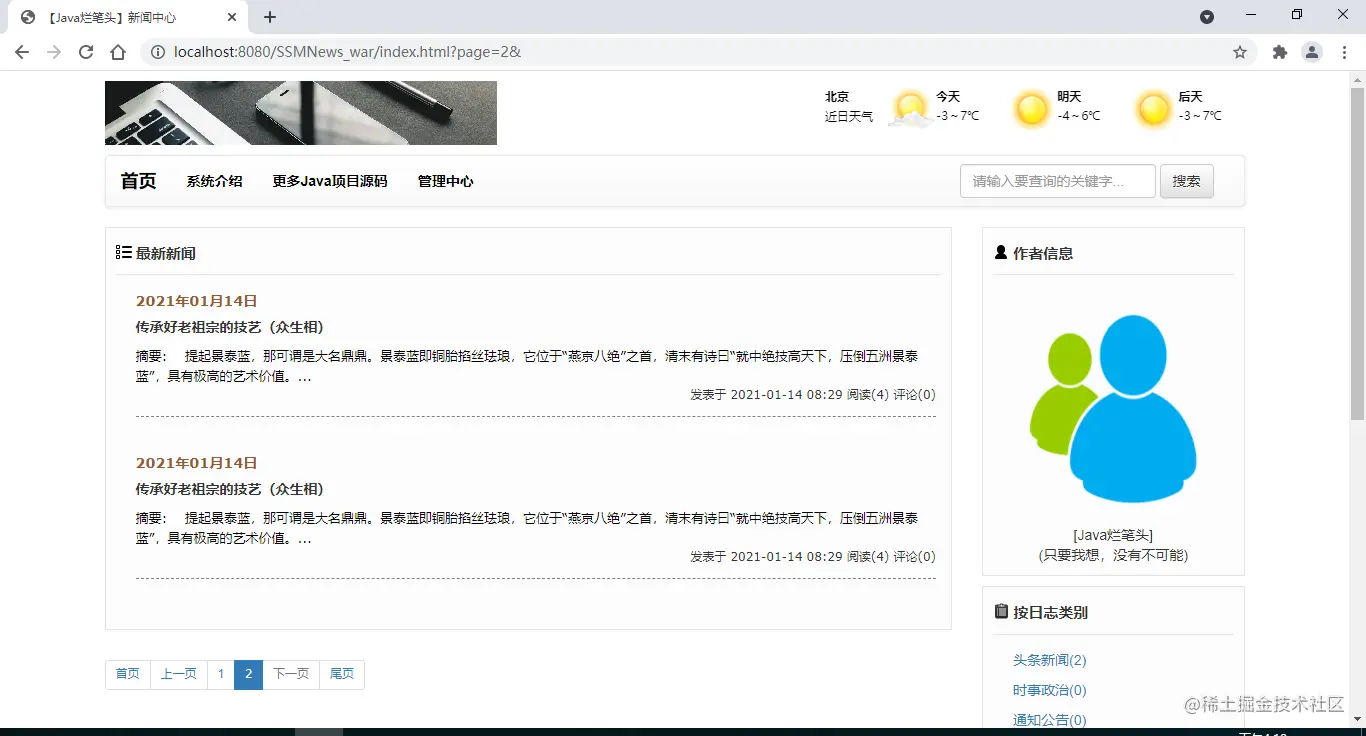This screenshot has width=1366, height=736.
Task: Open the Chrome three-dot menu
Action: (x=1345, y=51)
